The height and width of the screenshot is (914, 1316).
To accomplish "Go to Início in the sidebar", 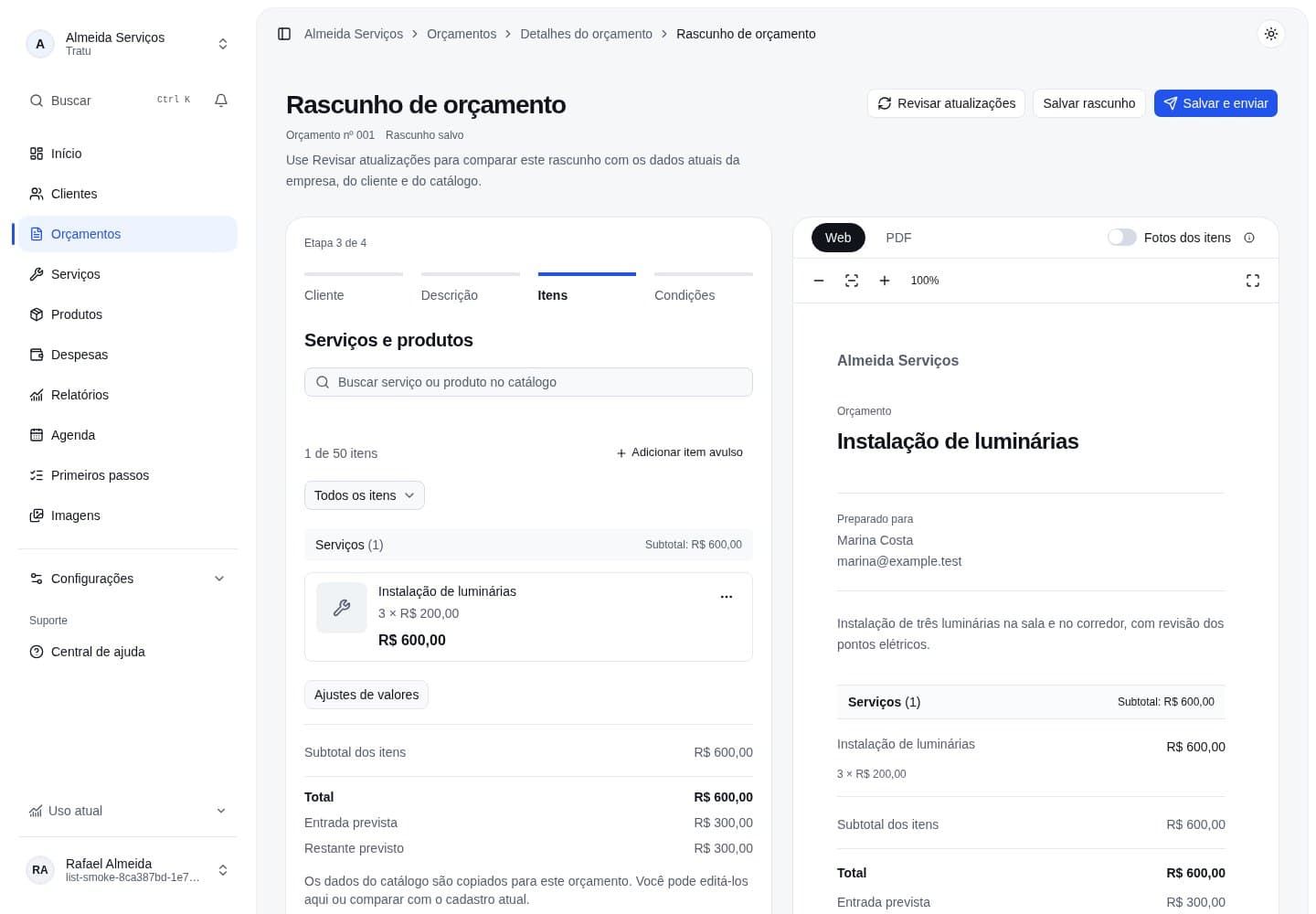I will [x=128, y=154].
